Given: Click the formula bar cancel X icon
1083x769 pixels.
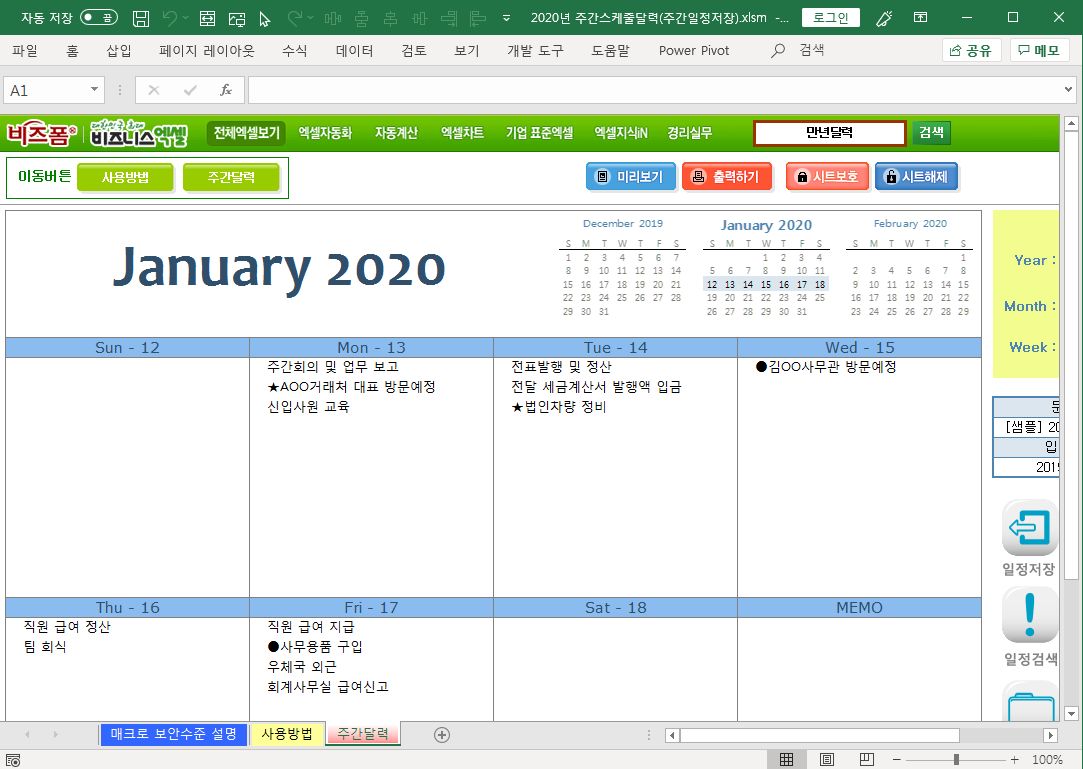Looking at the screenshot, I should click(153, 91).
